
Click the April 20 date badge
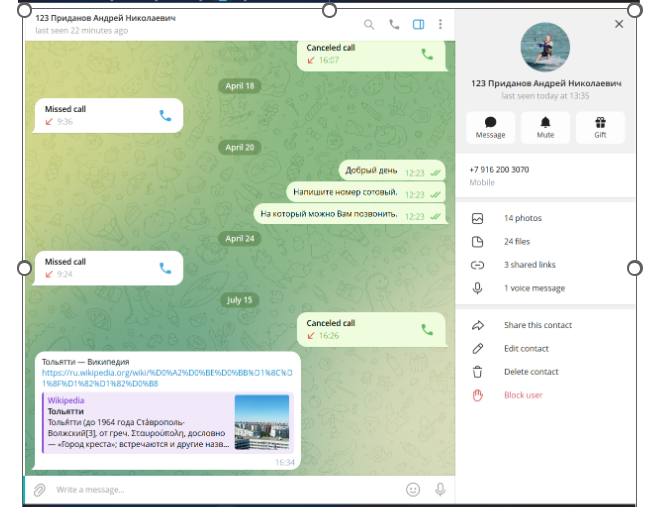(240, 147)
